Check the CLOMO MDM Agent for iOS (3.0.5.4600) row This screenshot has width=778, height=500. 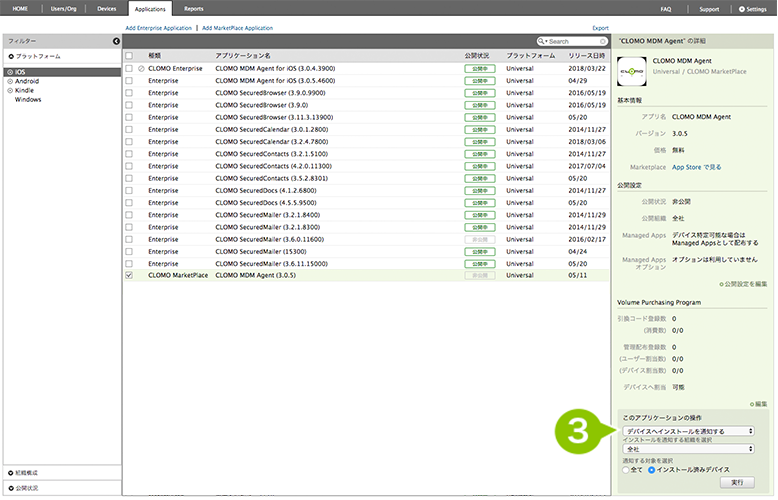(129, 80)
